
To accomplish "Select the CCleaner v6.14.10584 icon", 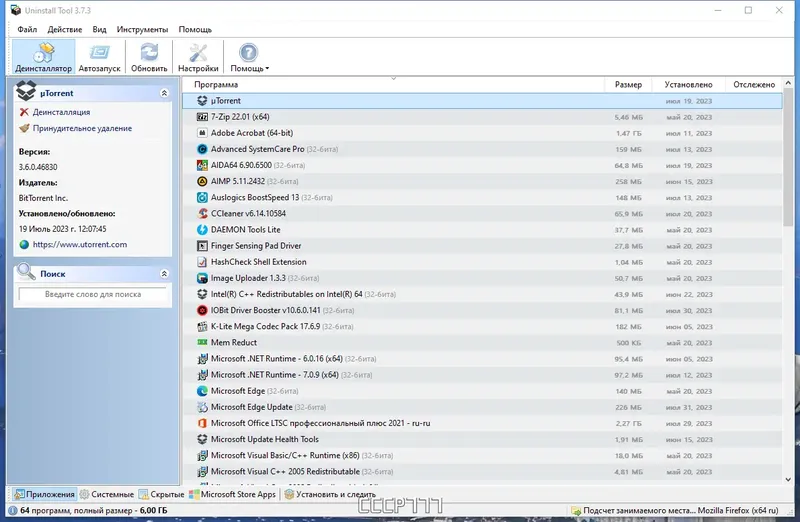I will (202, 214).
